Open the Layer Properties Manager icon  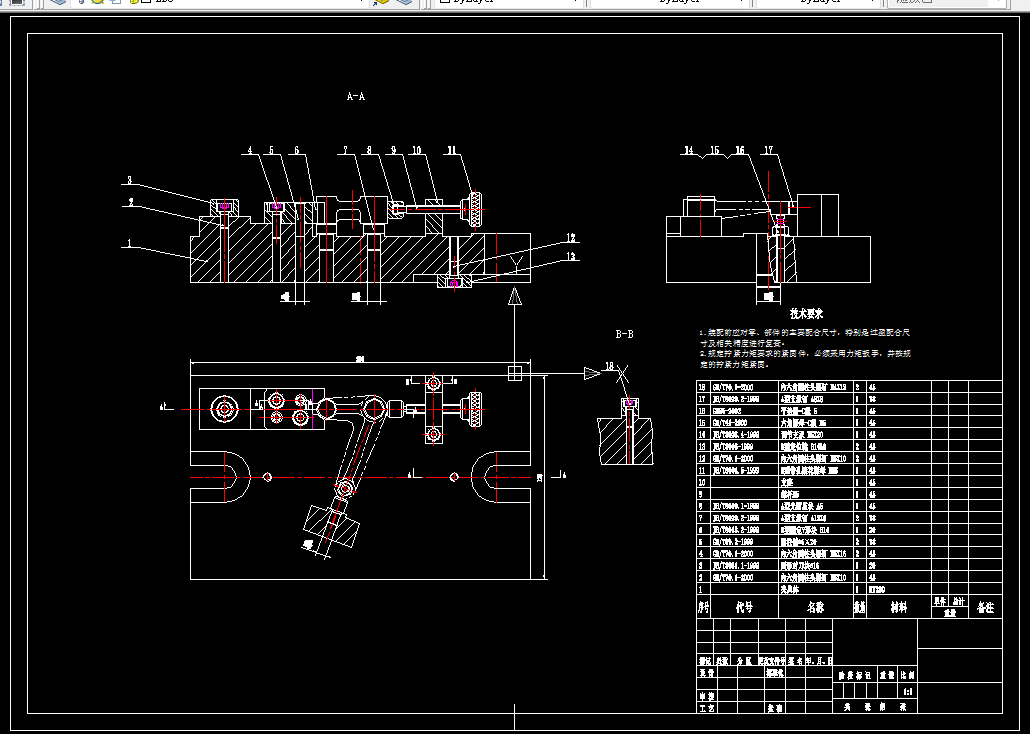58,2
